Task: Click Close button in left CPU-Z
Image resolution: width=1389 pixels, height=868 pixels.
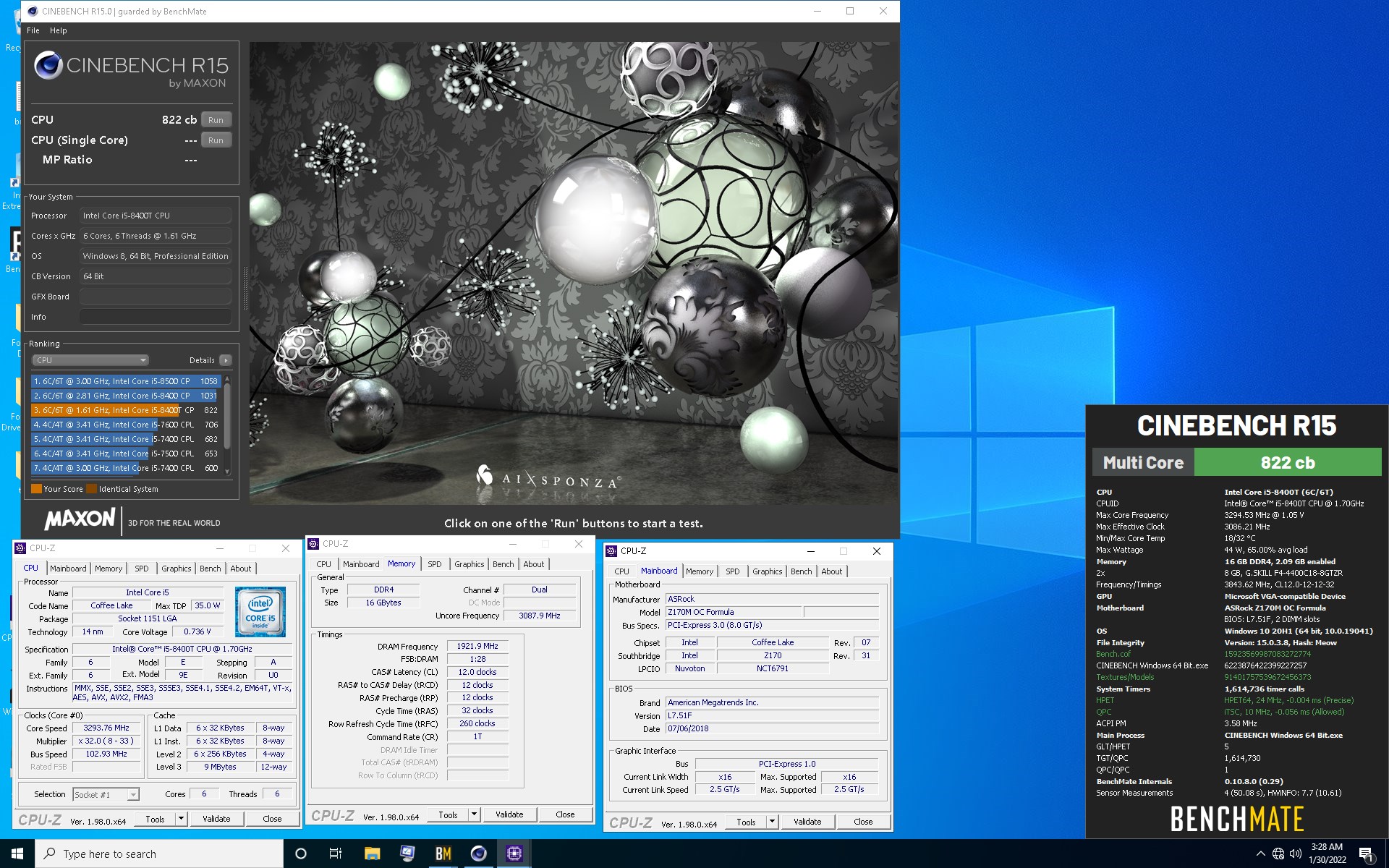Action: [x=272, y=819]
